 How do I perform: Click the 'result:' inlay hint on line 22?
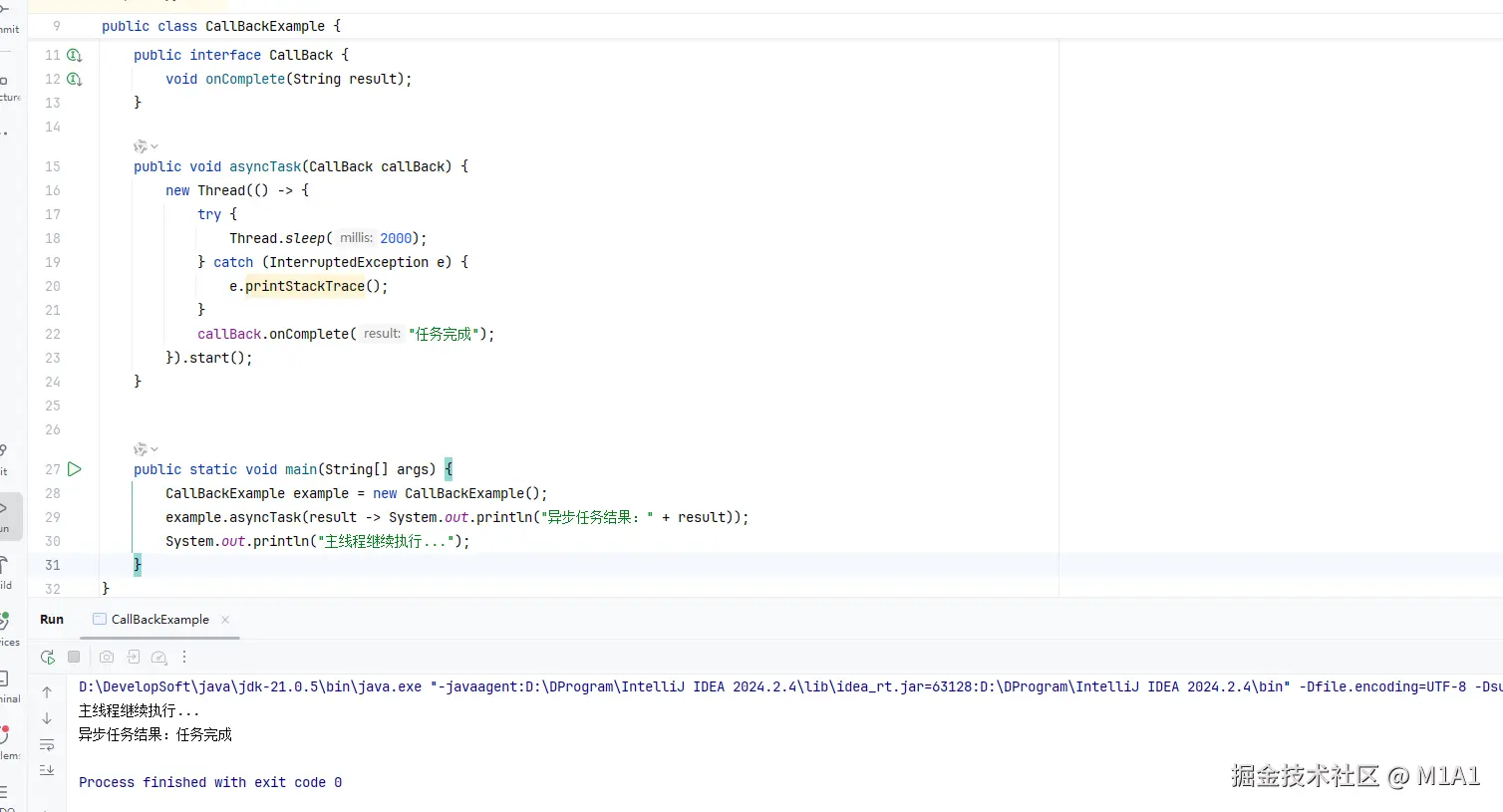(382, 334)
